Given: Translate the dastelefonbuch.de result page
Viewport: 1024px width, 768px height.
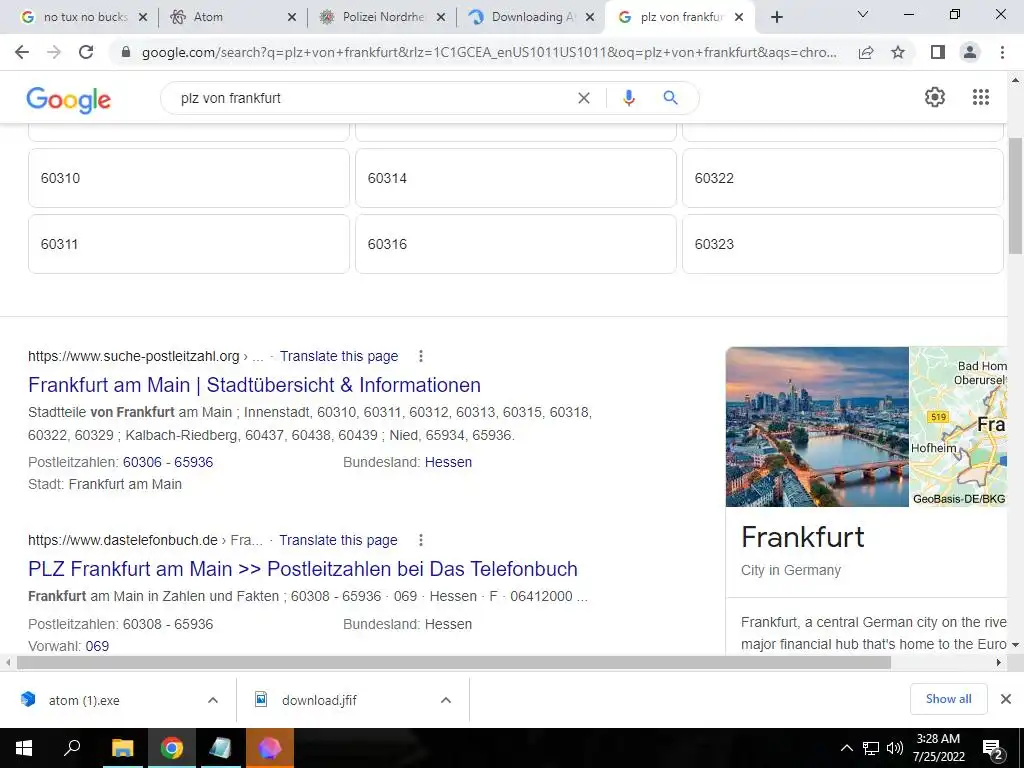Looking at the screenshot, I should pos(338,540).
